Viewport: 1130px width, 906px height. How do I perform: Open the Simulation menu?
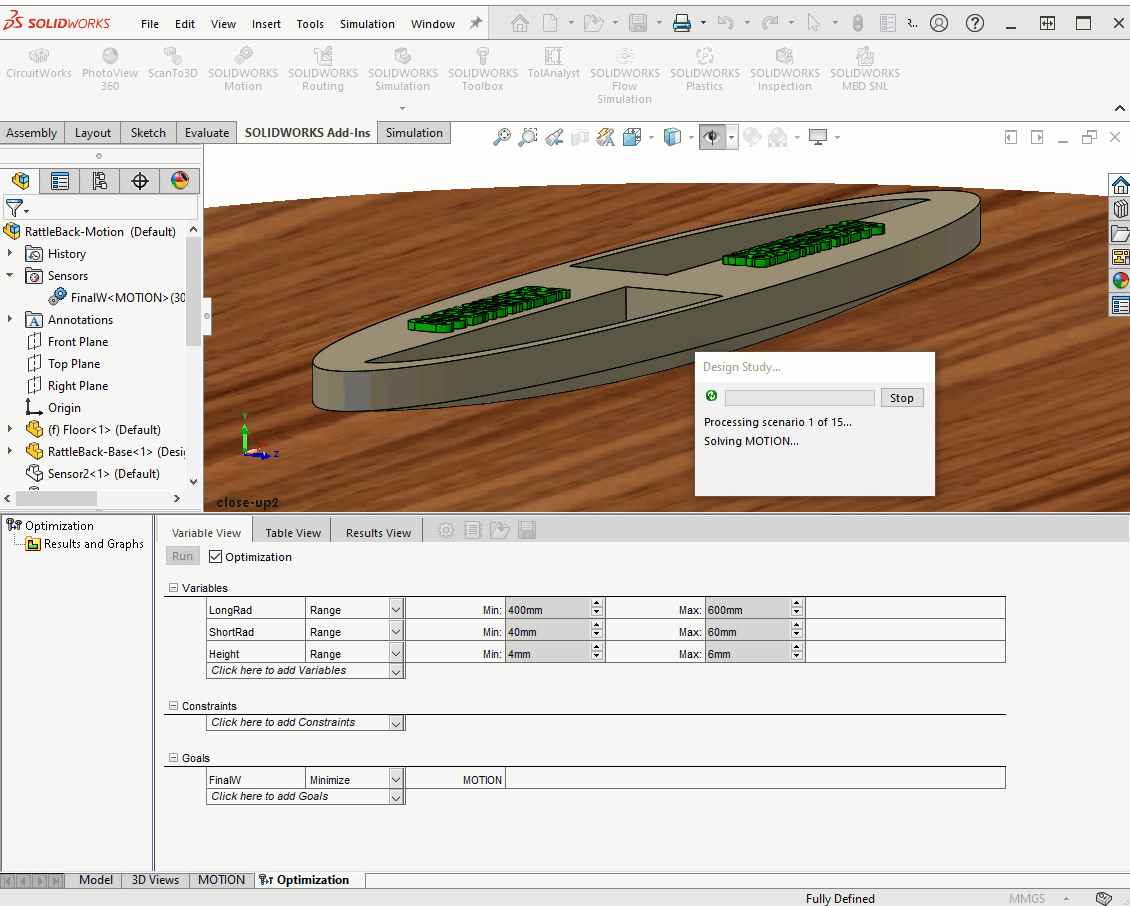367,23
